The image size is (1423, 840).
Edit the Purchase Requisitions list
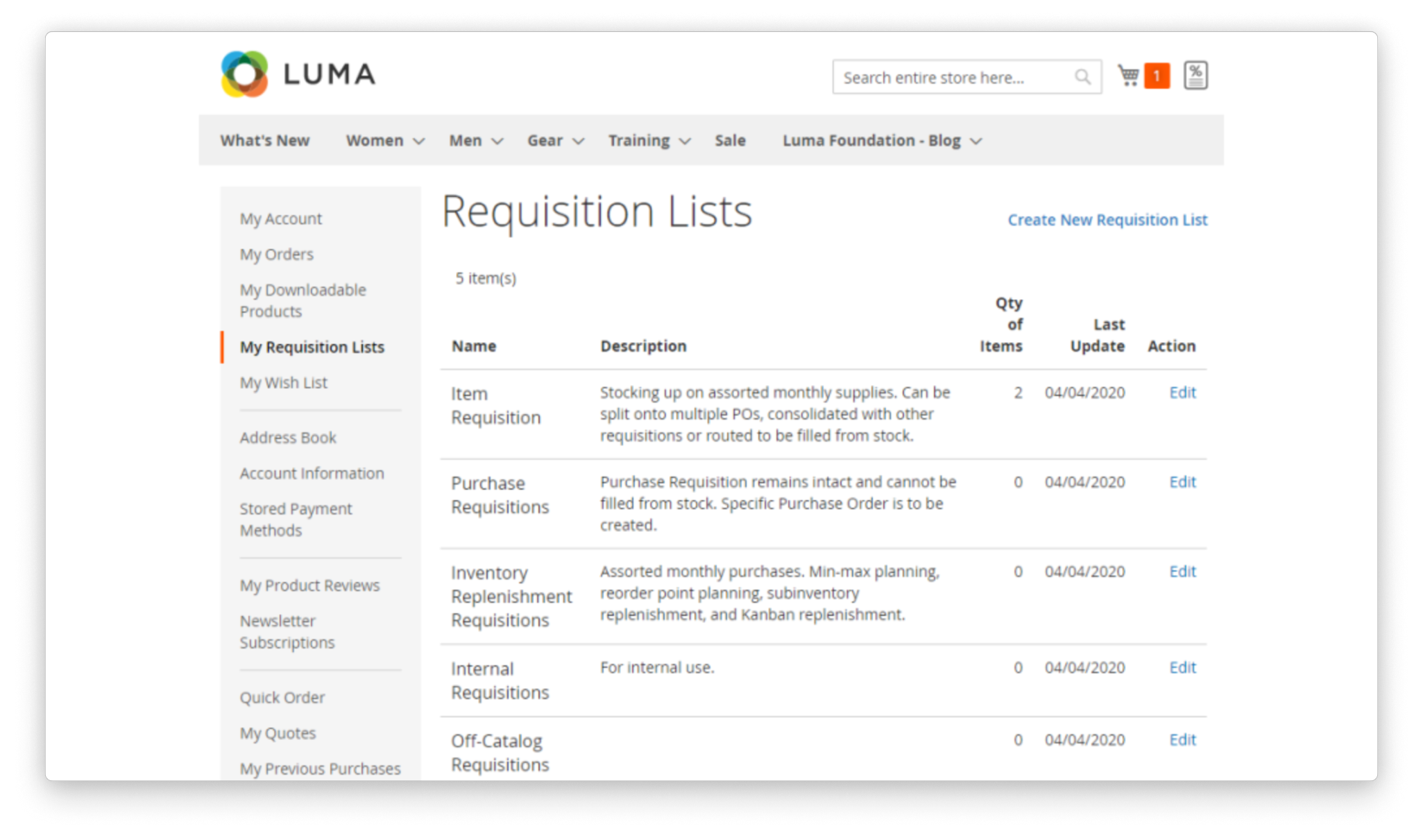click(1182, 482)
